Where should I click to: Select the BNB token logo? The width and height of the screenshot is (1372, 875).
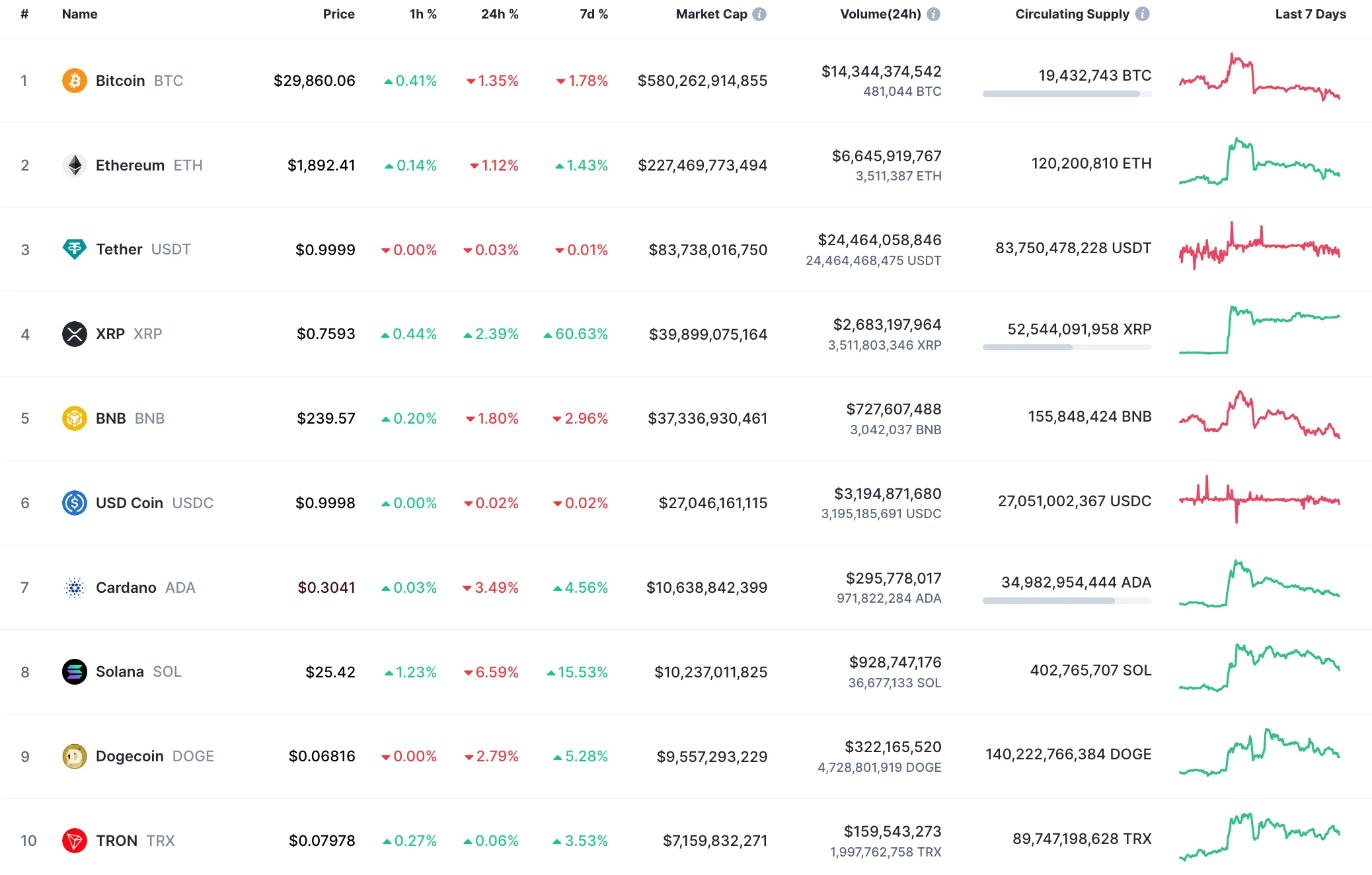click(x=75, y=418)
